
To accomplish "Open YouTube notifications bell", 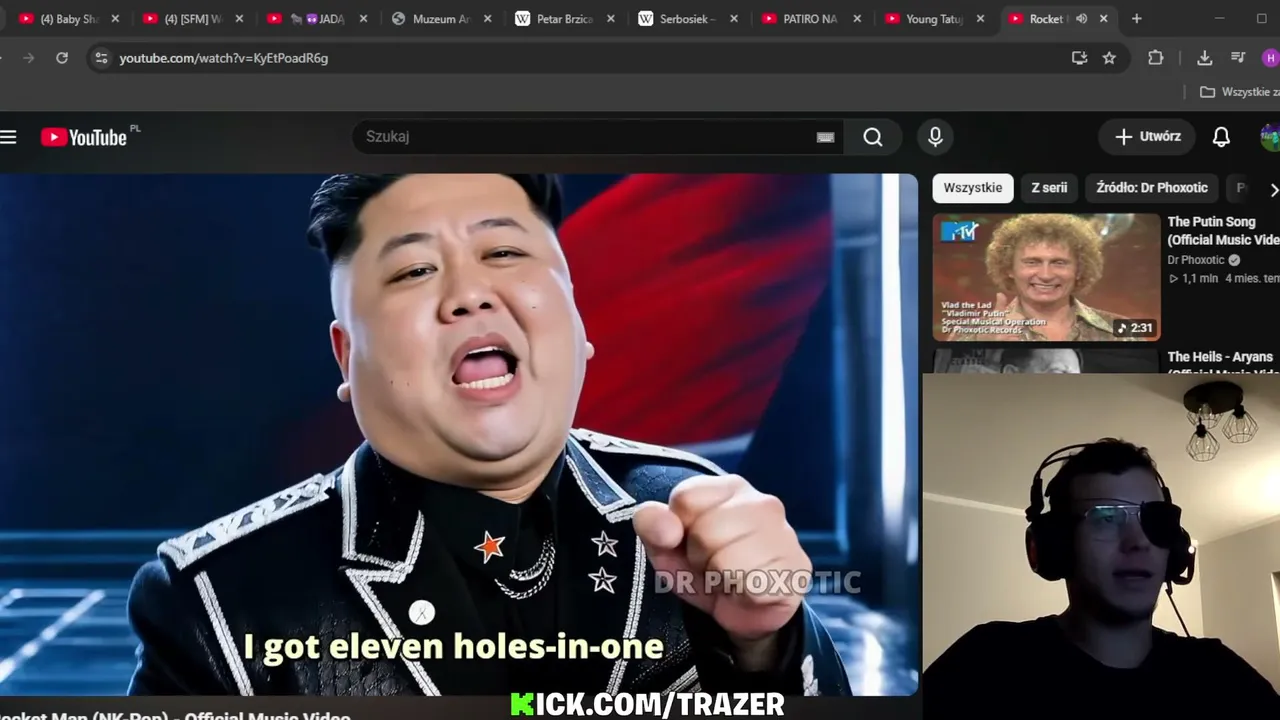I will [1221, 137].
